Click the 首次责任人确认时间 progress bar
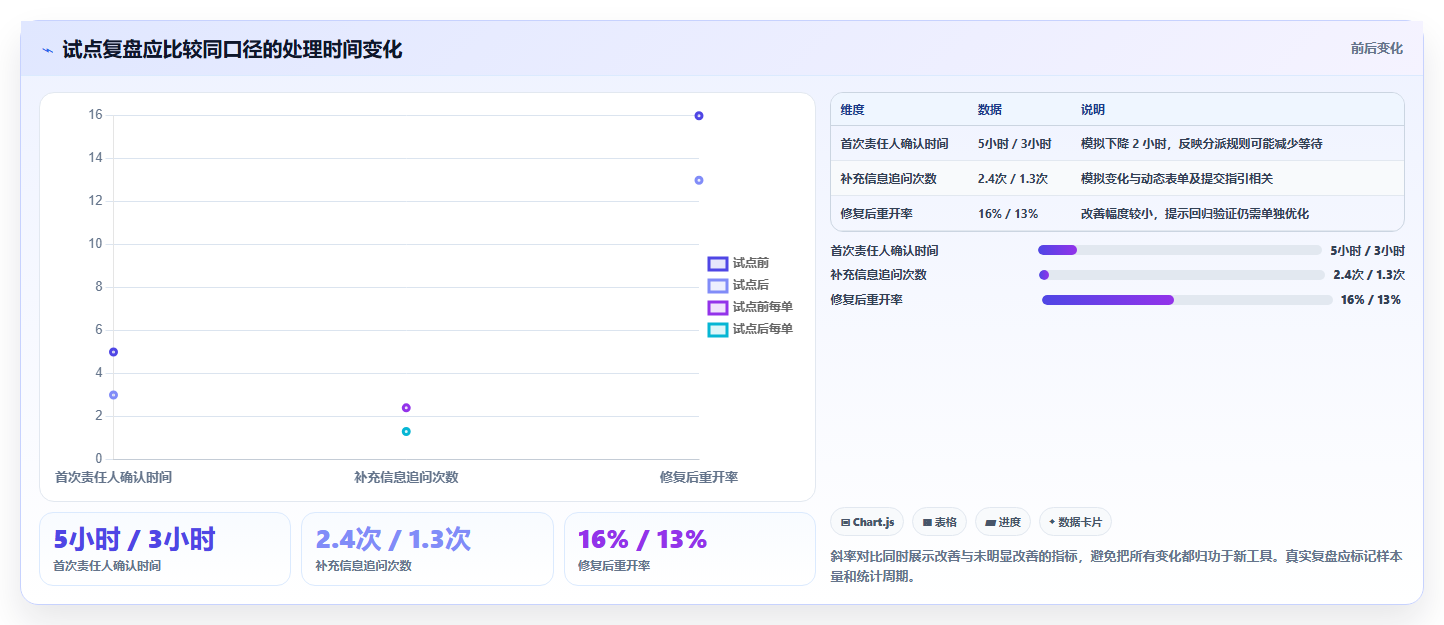This screenshot has height=625, width=1444. click(x=1180, y=250)
